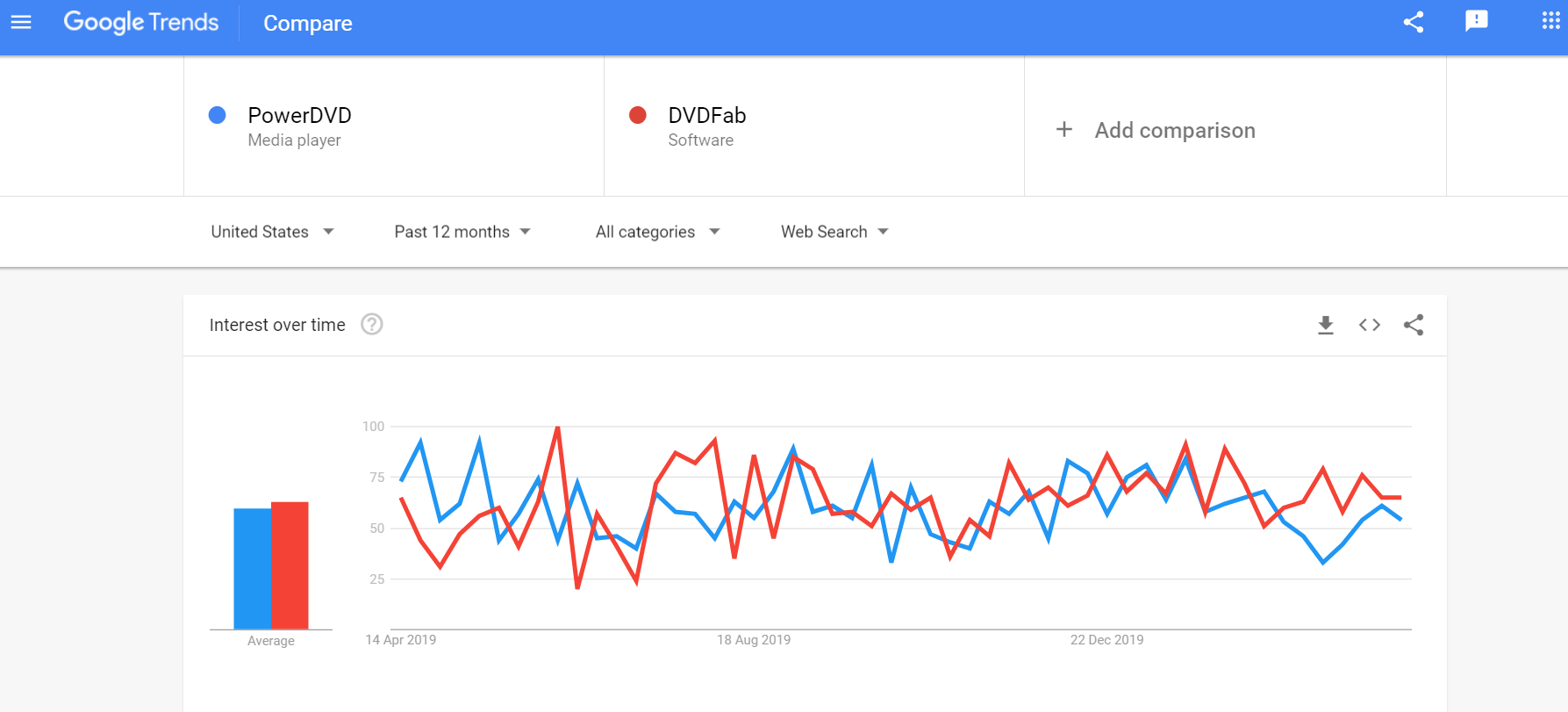Open the Web Search type dropdown

(835, 232)
